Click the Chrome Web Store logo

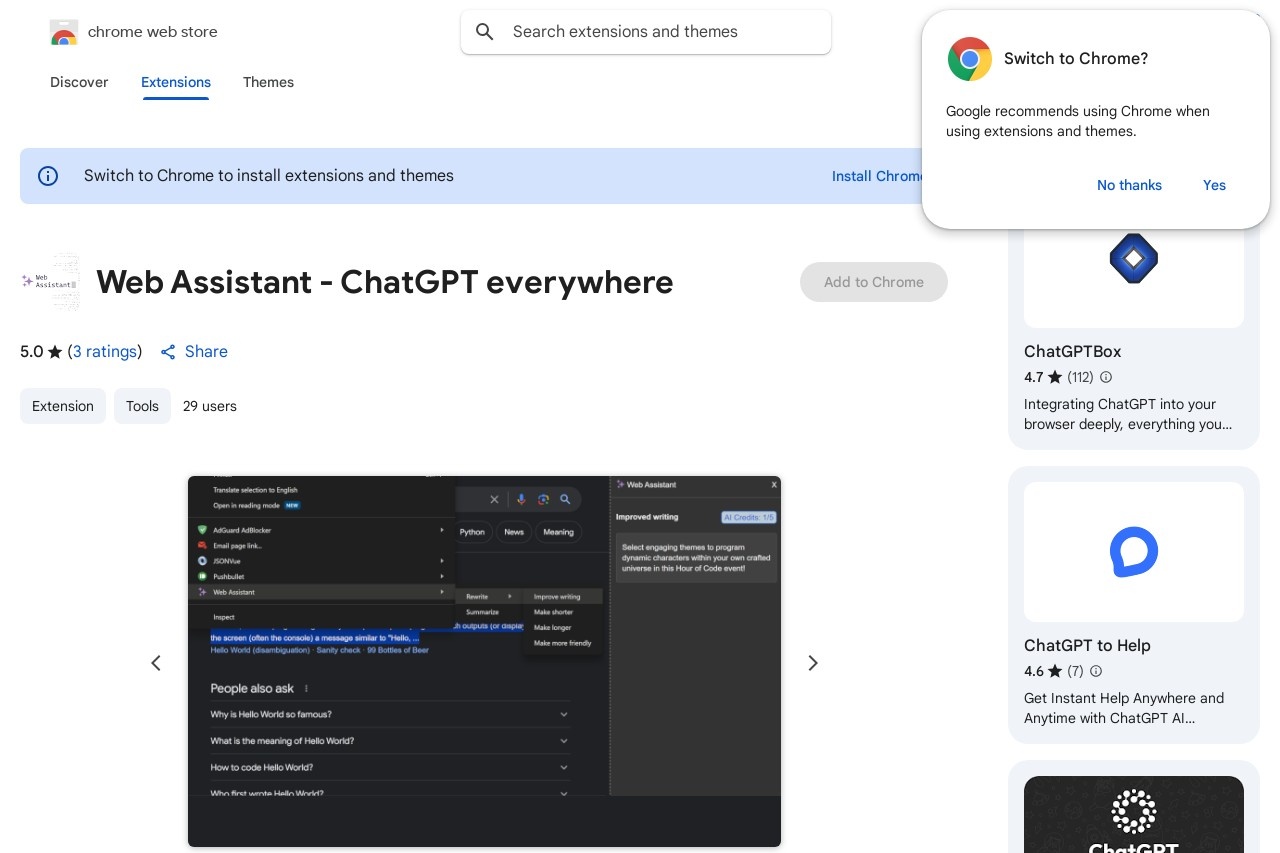tap(64, 32)
